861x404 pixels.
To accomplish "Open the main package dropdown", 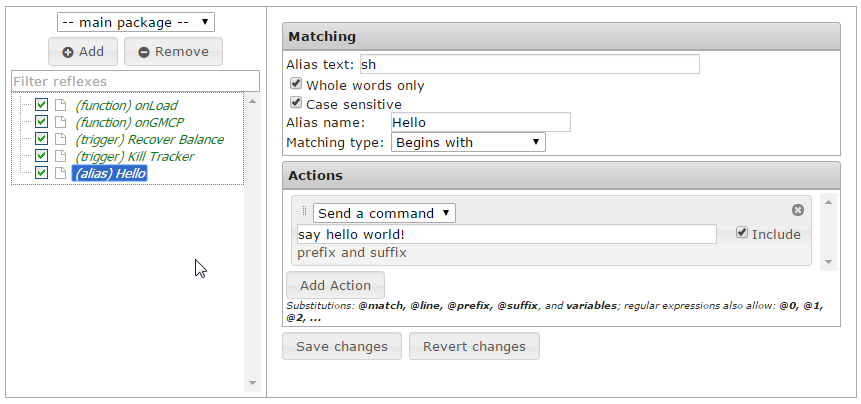I will [134, 21].
